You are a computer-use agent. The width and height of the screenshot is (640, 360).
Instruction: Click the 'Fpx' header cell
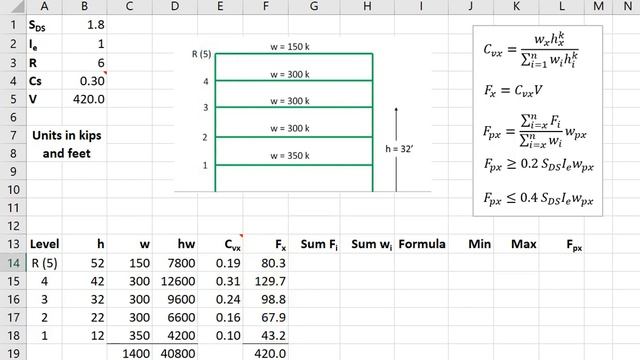tap(562, 244)
